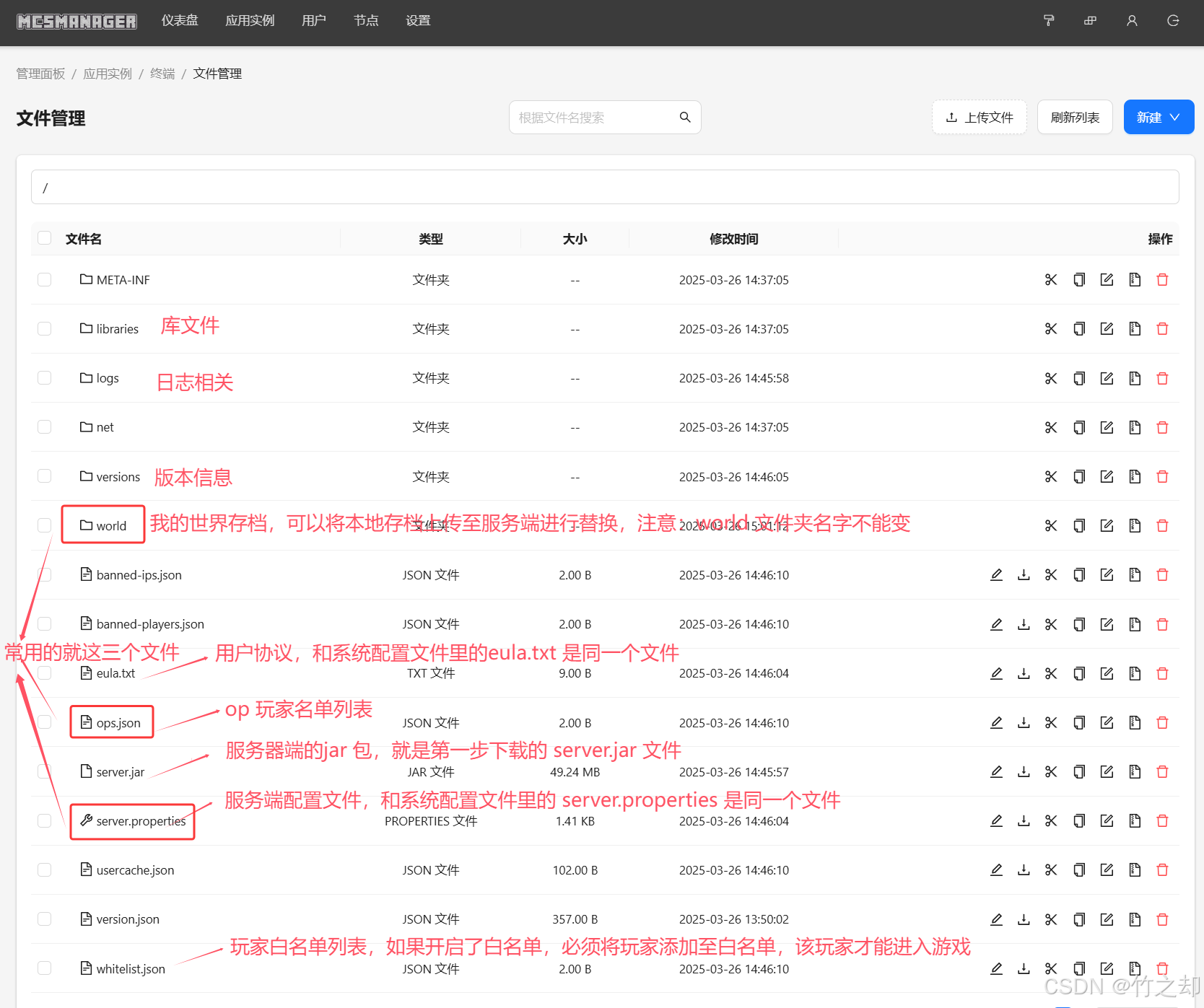The width and height of the screenshot is (1204, 1008).
Task: Cut the libraries folder with scissors icon
Action: 1051,329
